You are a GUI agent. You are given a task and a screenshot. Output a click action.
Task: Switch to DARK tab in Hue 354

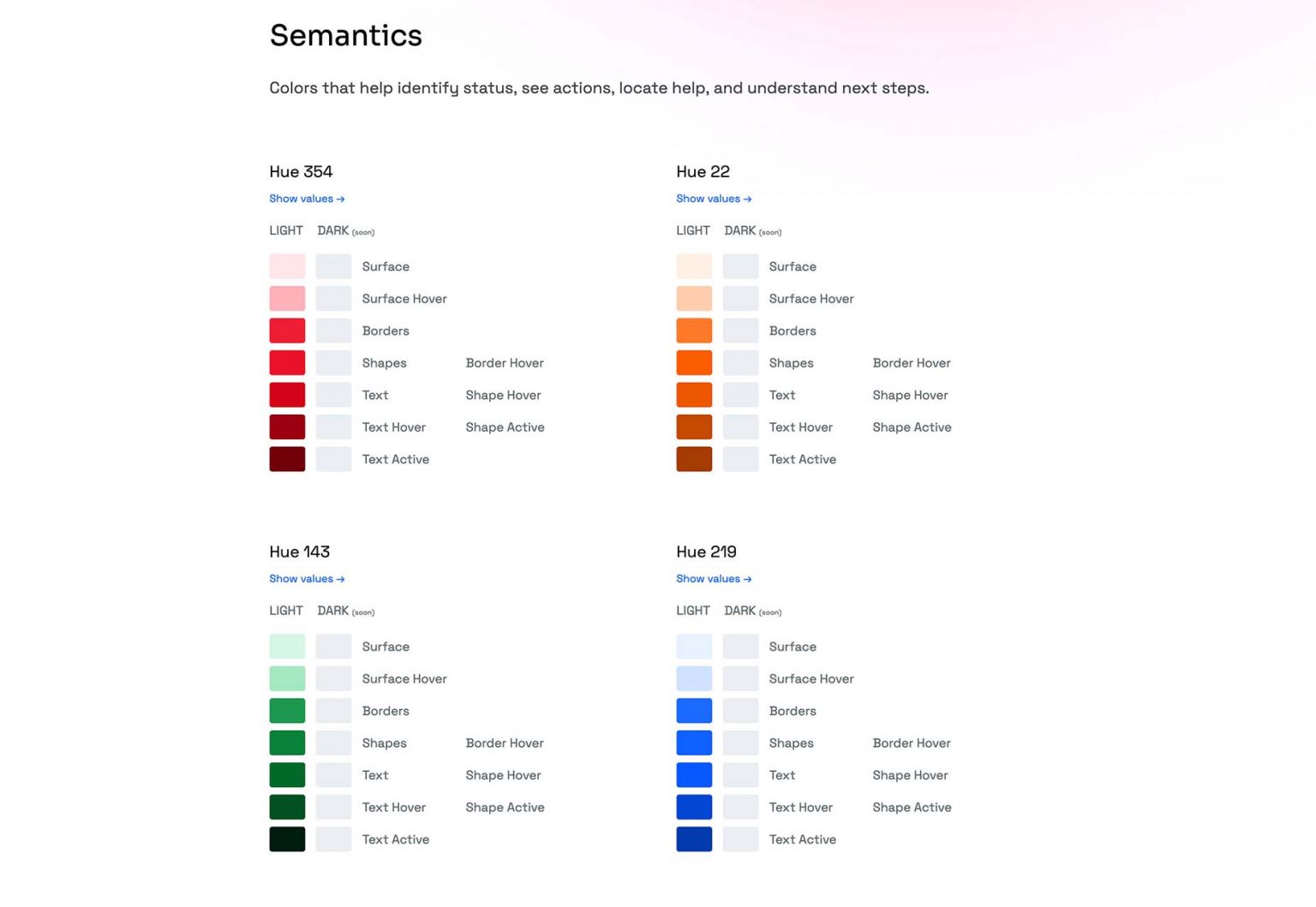click(333, 231)
